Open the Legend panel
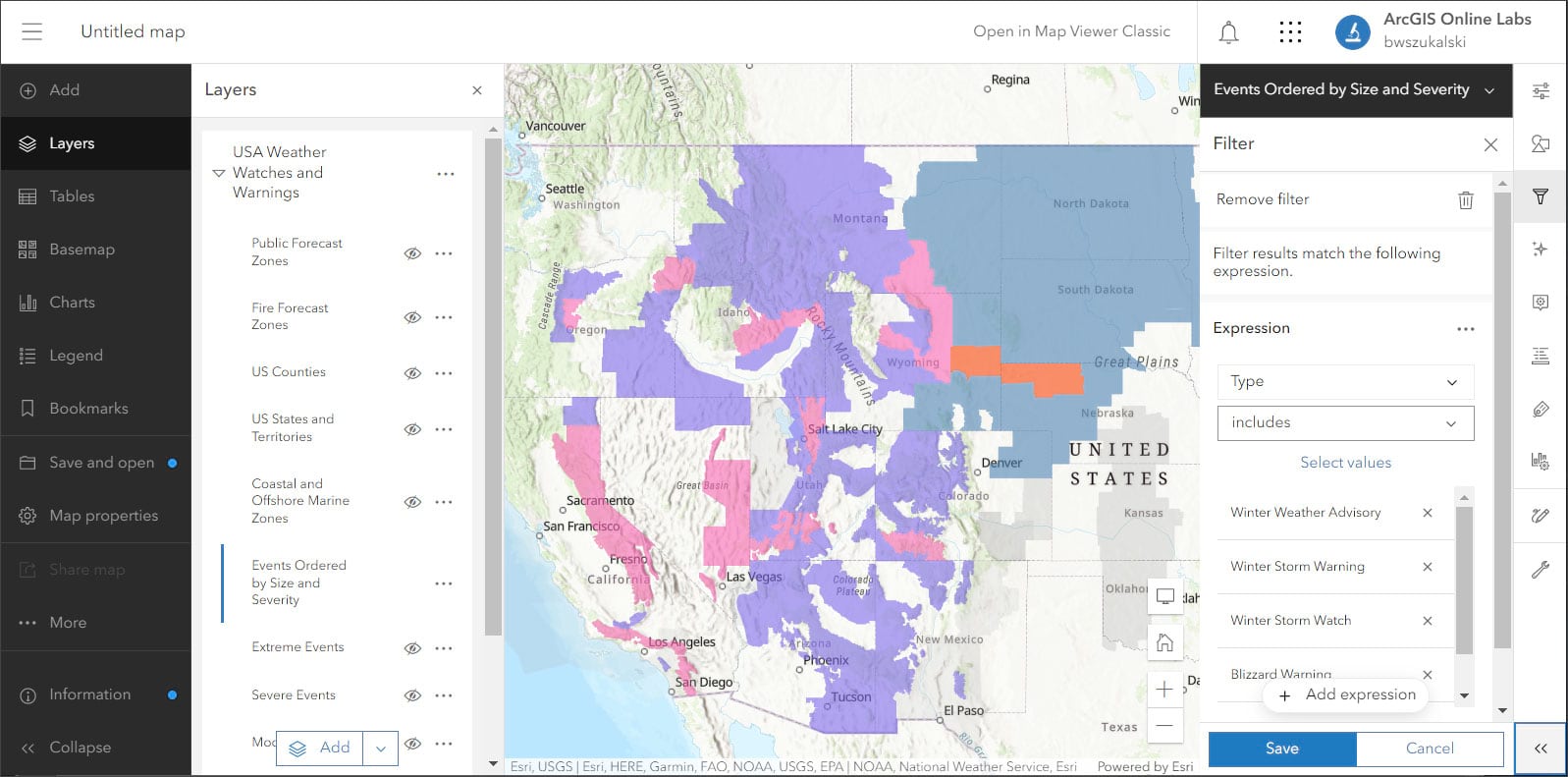The height and width of the screenshot is (777, 1568). tap(95, 356)
